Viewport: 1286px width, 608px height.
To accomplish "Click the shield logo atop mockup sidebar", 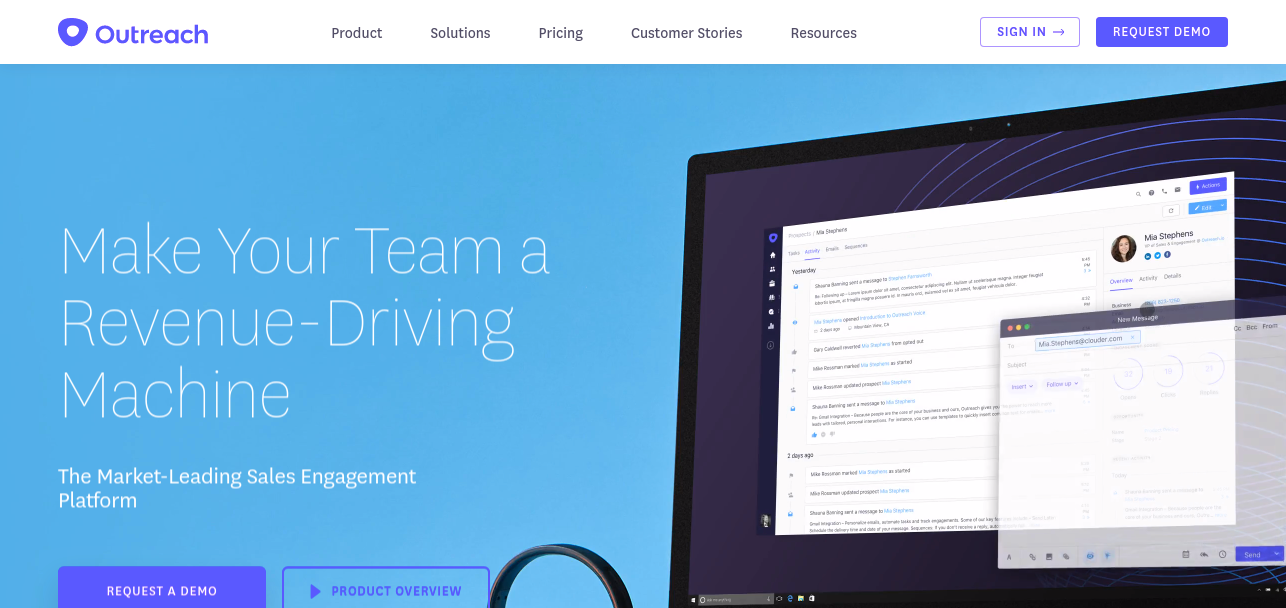I will pyautogui.click(x=773, y=238).
